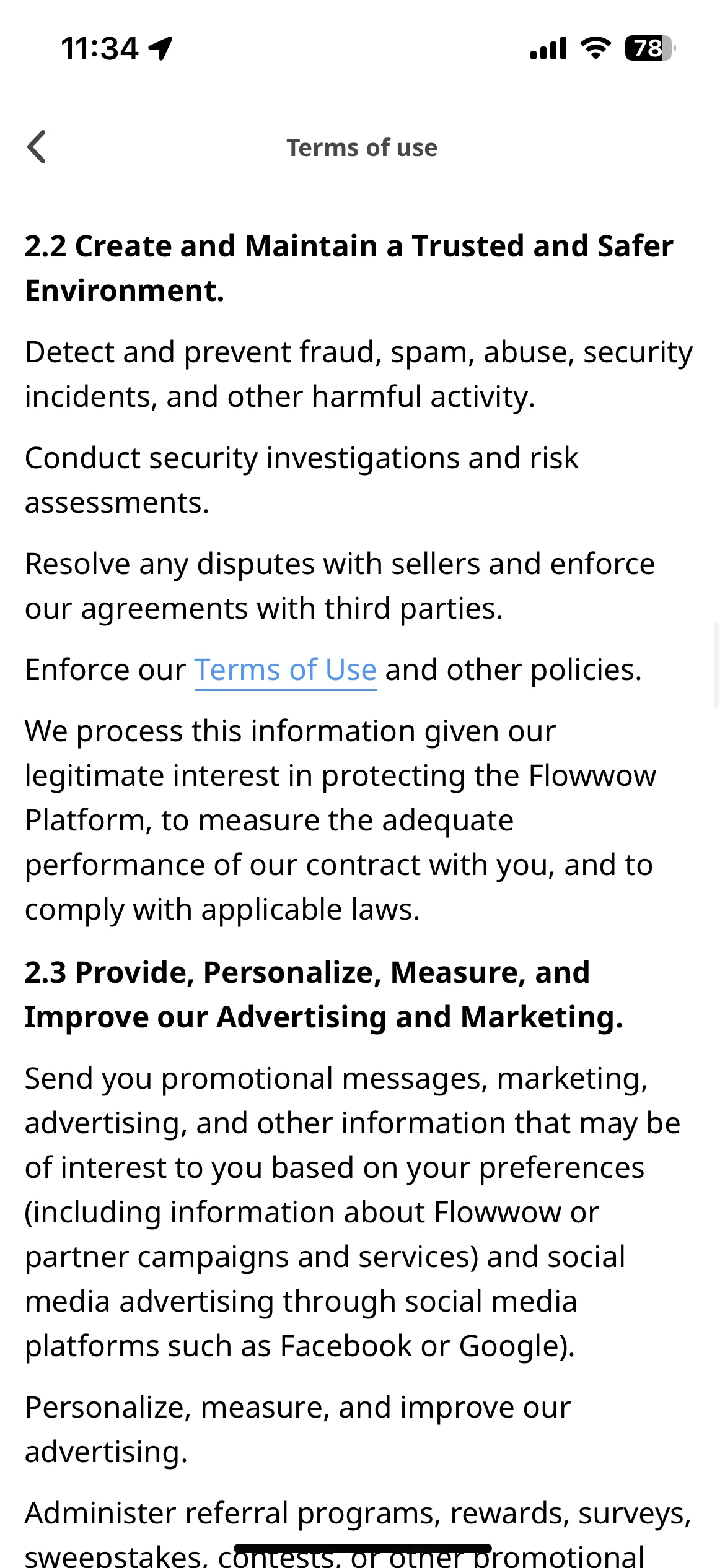Tap the Wi-Fi status icon
This screenshot has height=1568, width=725.
(x=595, y=48)
